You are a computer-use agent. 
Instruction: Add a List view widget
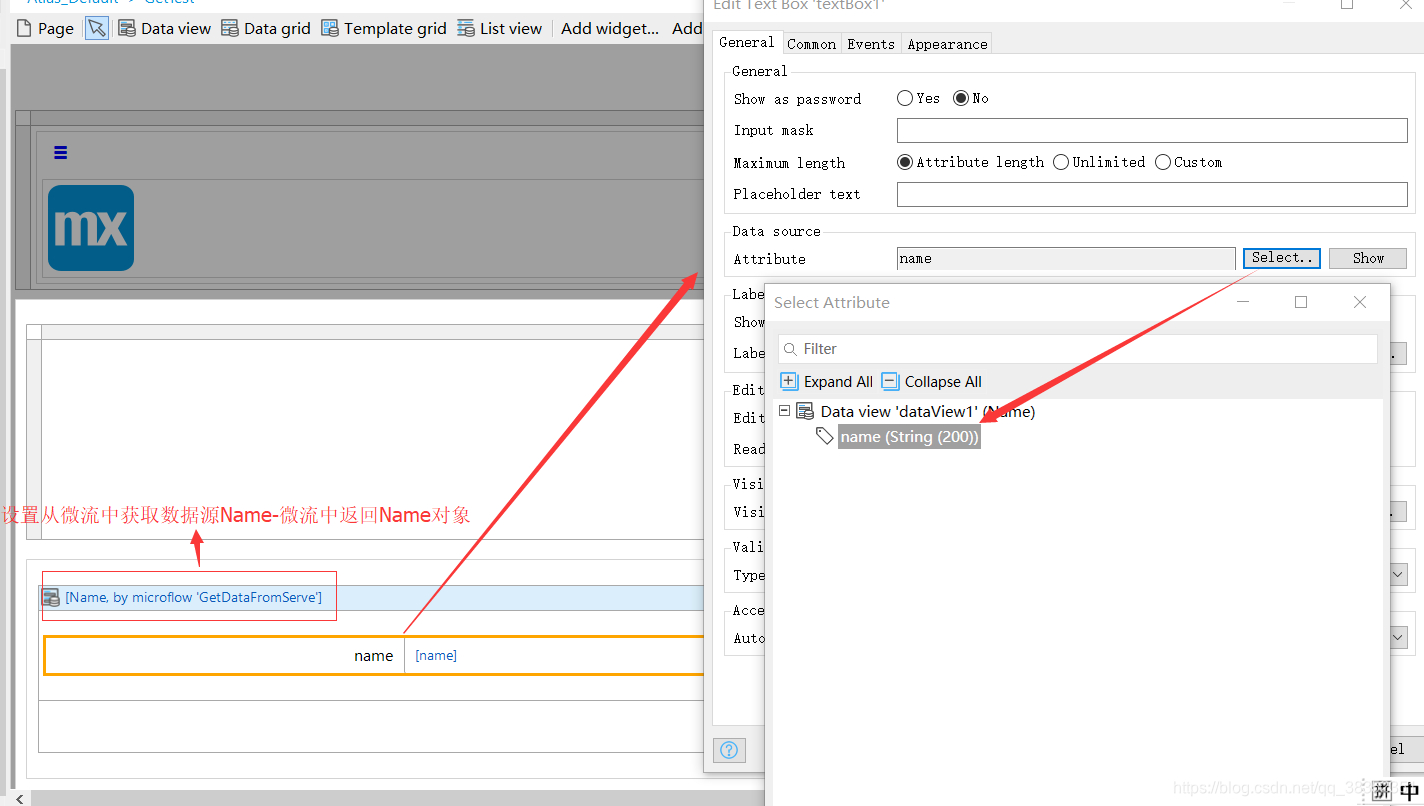pyautogui.click(x=500, y=28)
